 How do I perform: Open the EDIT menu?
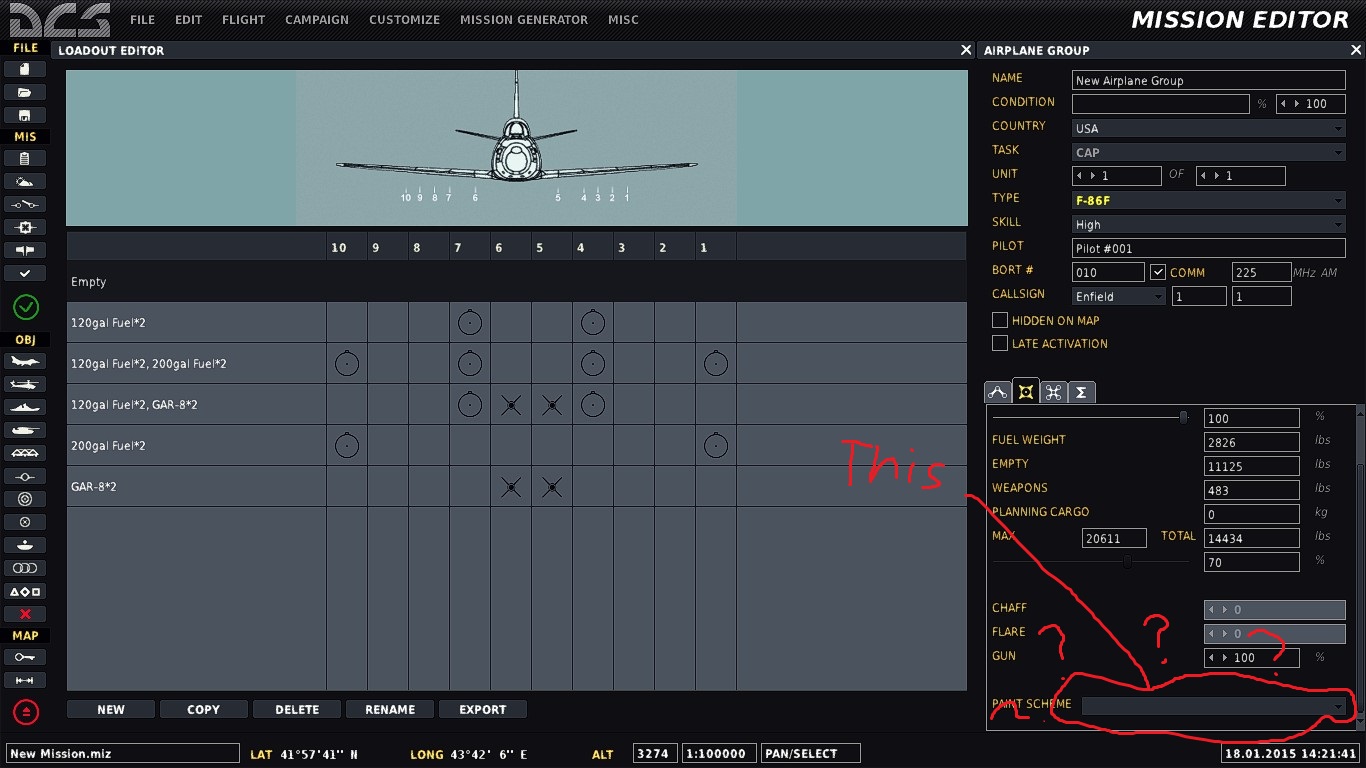pyautogui.click(x=188, y=20)
